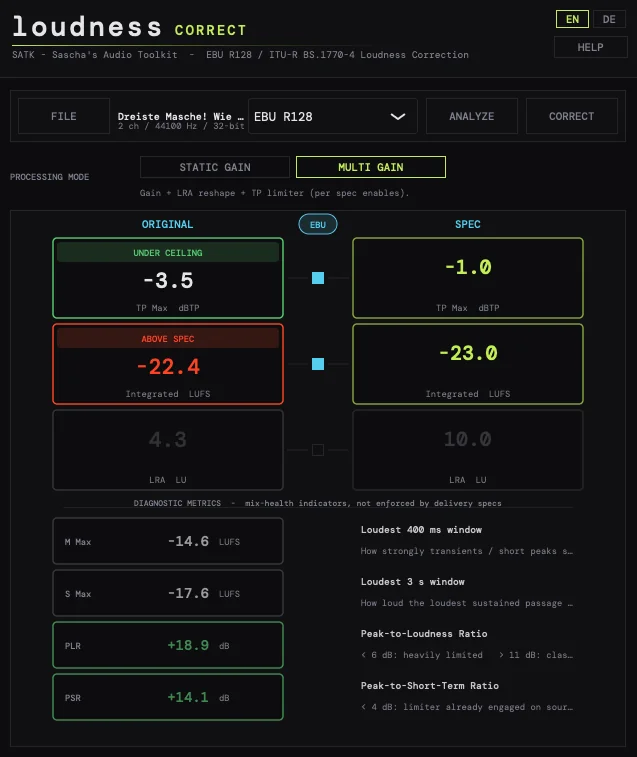Image resolution: width=637 pixels, height=757 pixels.
Task: Click the original TP Max -3.5 card
Action: tap(168, 278)
